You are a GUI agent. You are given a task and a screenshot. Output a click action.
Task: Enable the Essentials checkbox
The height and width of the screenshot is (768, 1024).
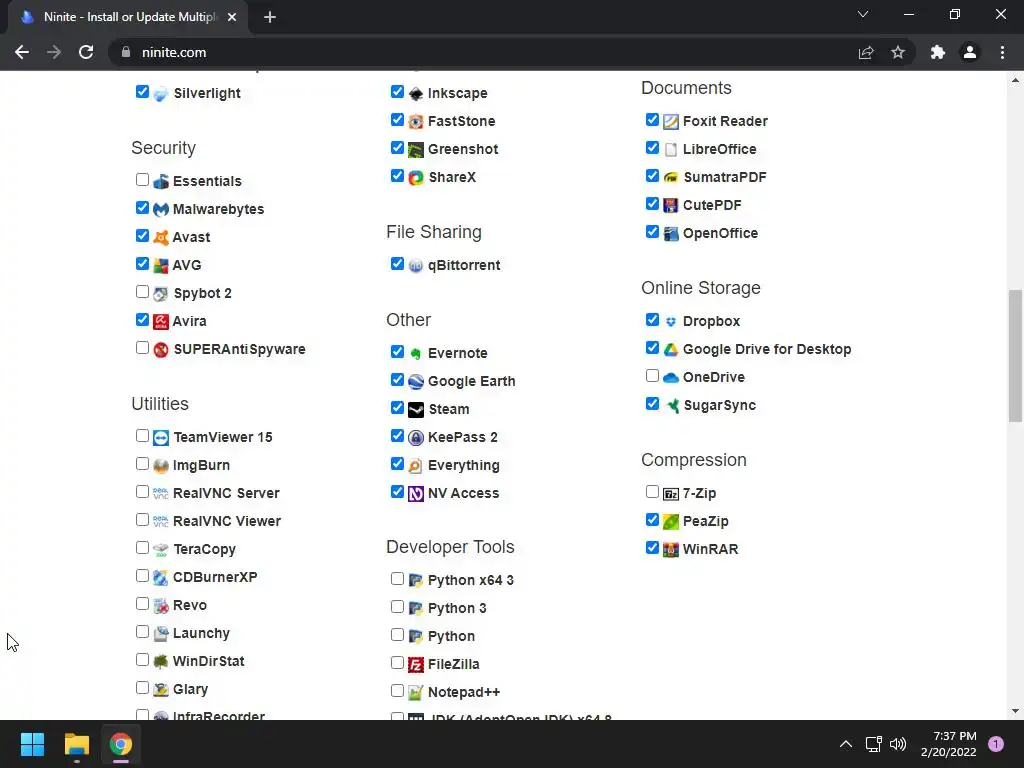click(x=142, y=180)
